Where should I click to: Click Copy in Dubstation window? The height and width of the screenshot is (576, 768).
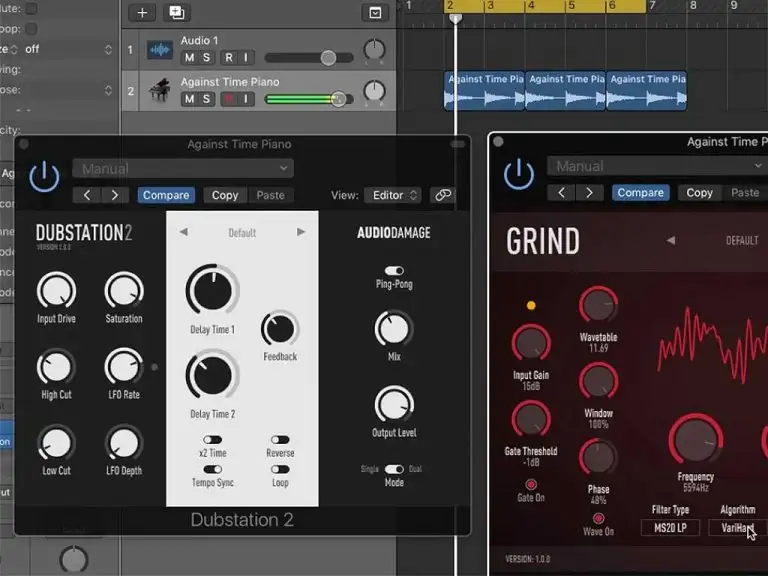click(225, 195)
